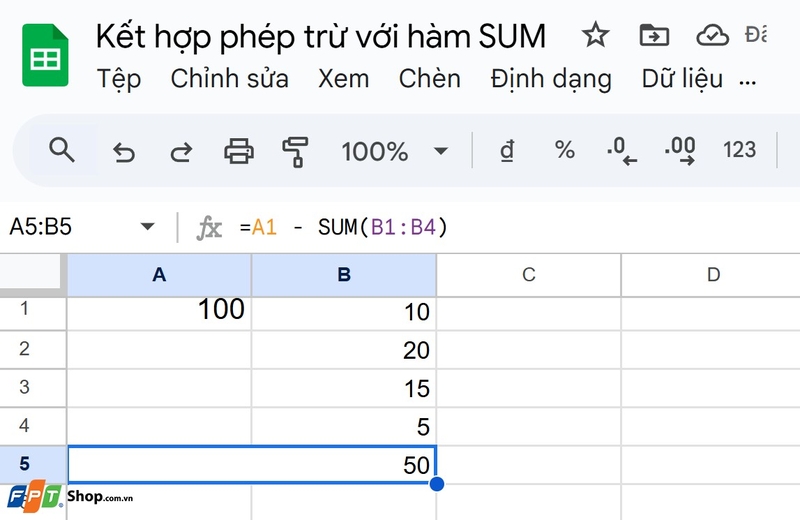This screenshot has width=800, height=520.
Task: Move spreadsheet to folder icon
Action: (654, 35)
